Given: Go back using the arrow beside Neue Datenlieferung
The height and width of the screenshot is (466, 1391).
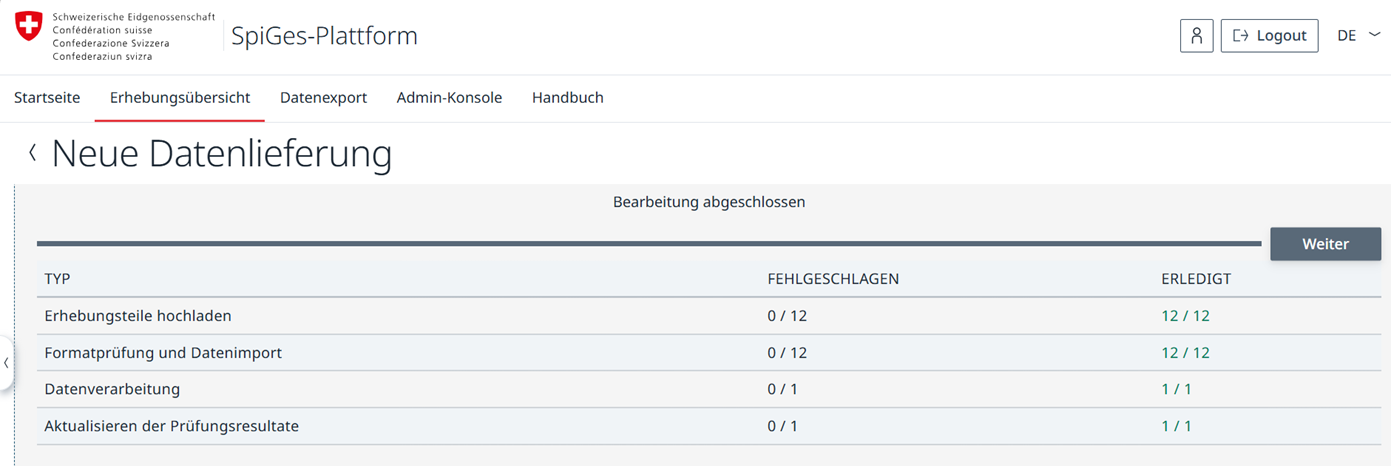Looking at the screenshot, I should coord(33,153).
